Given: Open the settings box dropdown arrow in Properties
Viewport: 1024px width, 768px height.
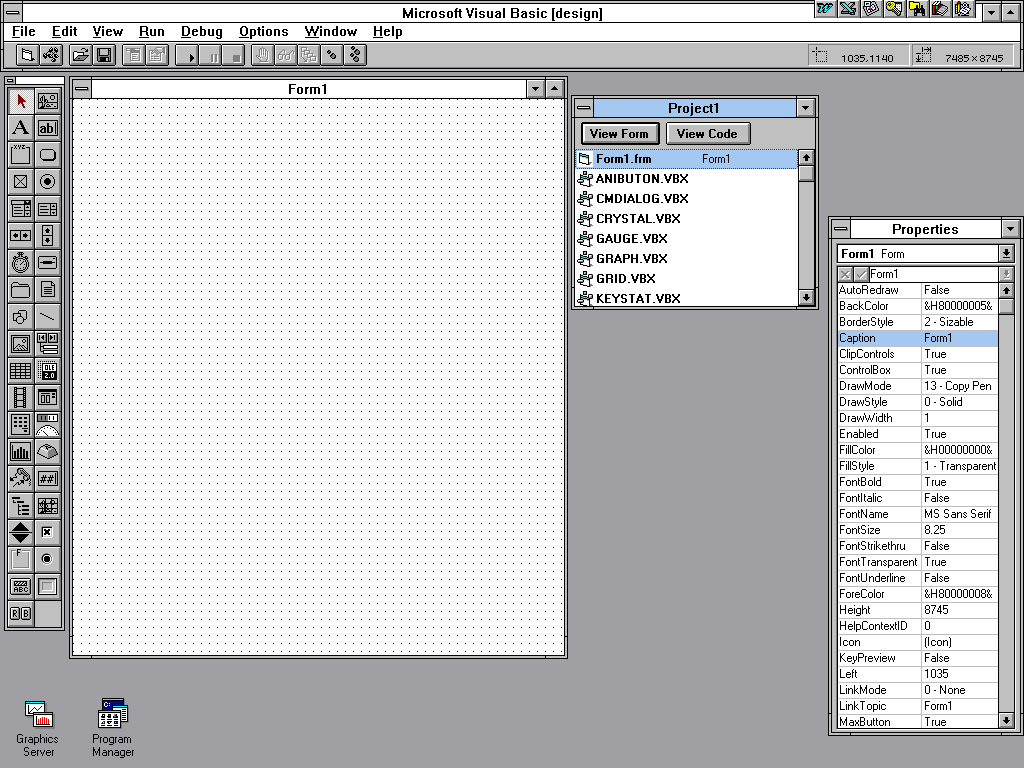Looking at the screenshot, I should (1006, 274).
